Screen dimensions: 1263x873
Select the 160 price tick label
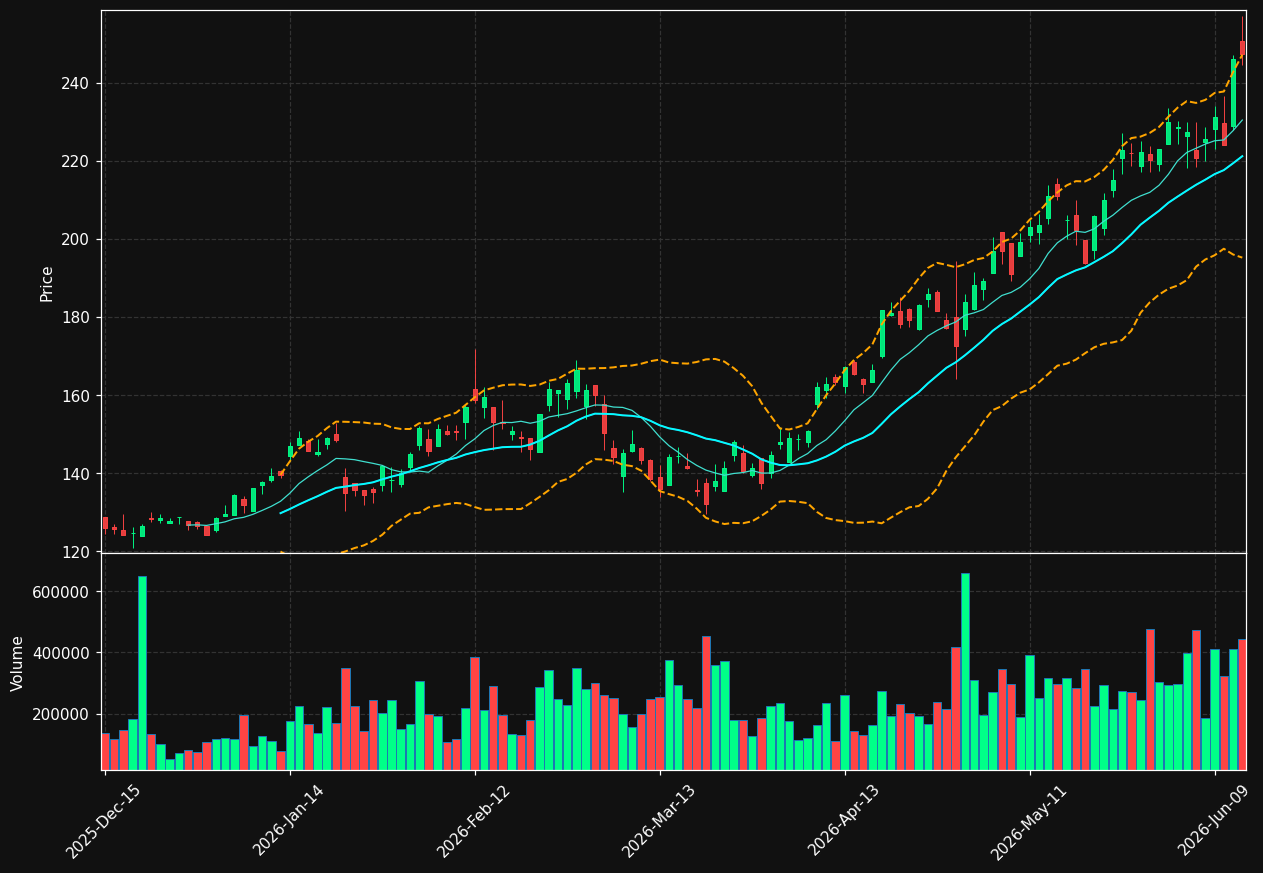[76, 396]
